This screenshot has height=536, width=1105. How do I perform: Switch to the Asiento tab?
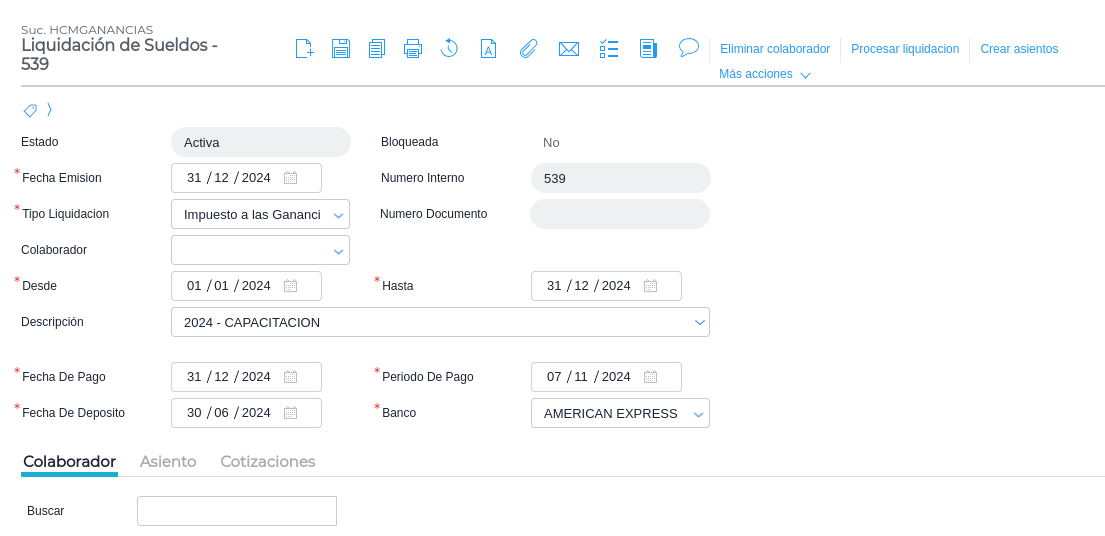point(168,461)
